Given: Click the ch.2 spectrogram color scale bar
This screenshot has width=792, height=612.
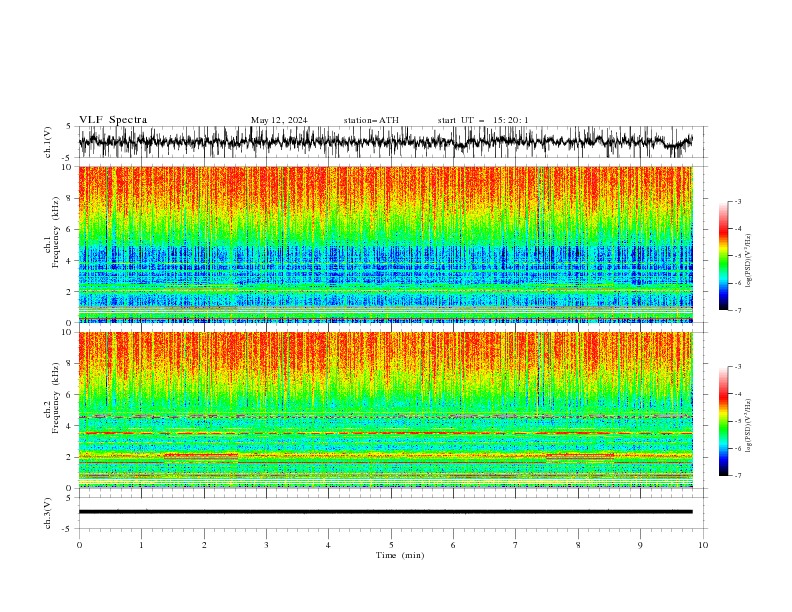Looking at the screenshot, I should tap(724, 421).
